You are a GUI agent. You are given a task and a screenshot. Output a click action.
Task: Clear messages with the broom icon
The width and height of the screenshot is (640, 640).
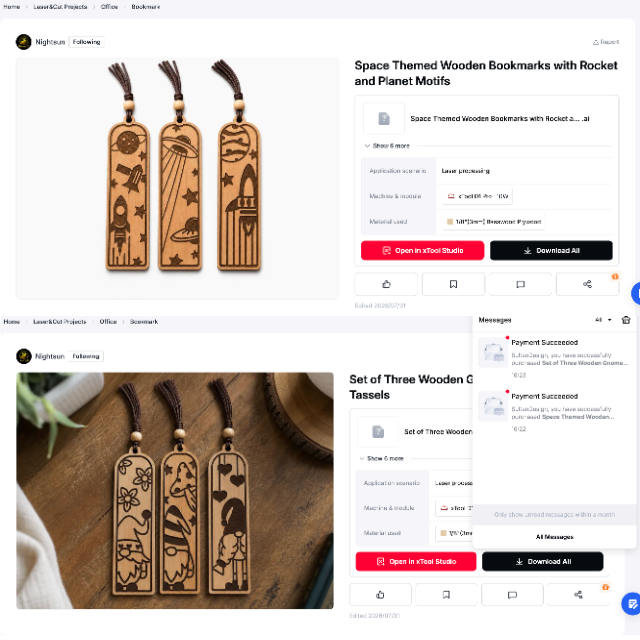[x=626, y=320]
